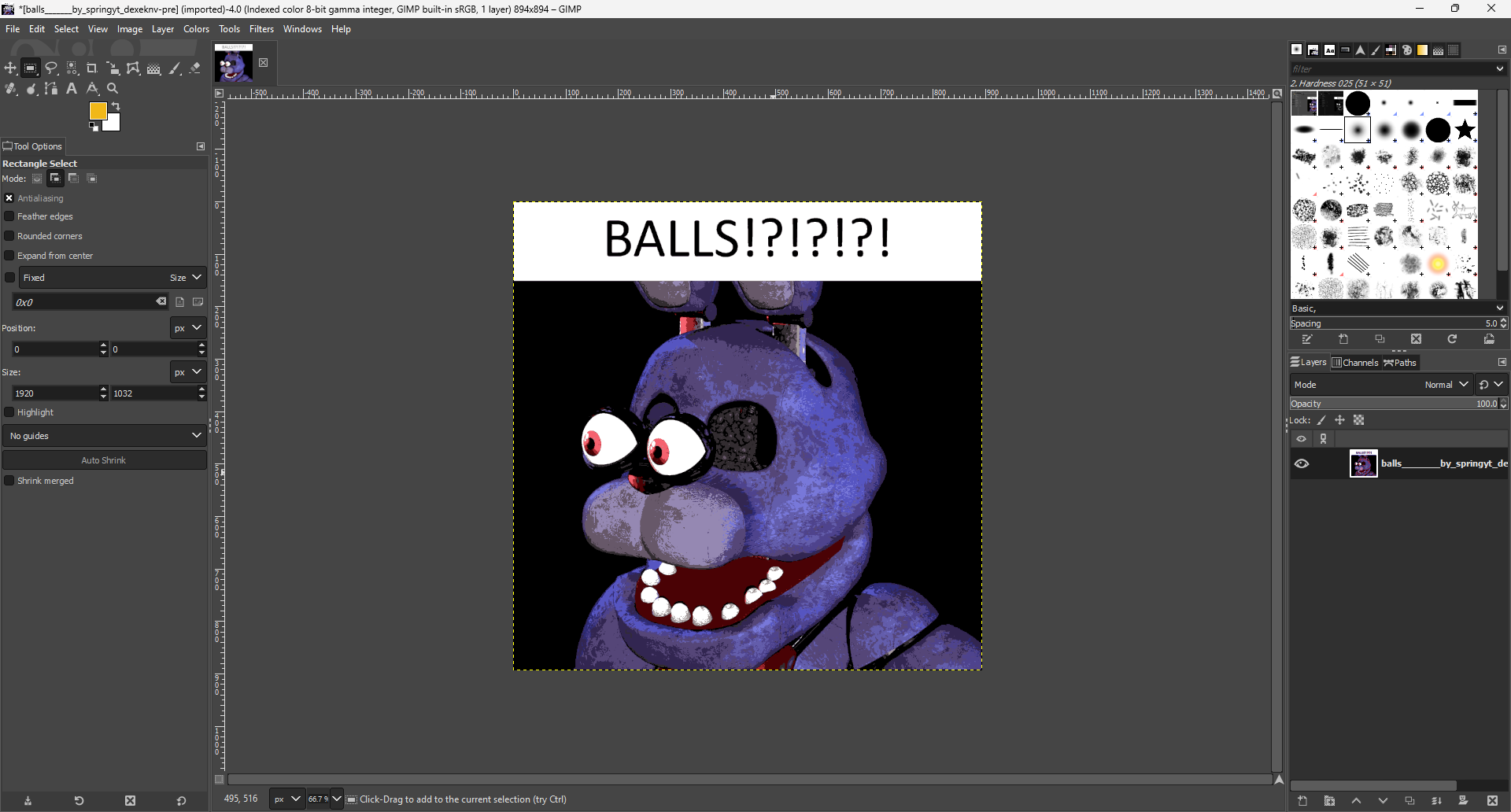Set selection mode to Intersect
Image resolution: width=1511 pixels, height=812 pixels.
point(91,179)
